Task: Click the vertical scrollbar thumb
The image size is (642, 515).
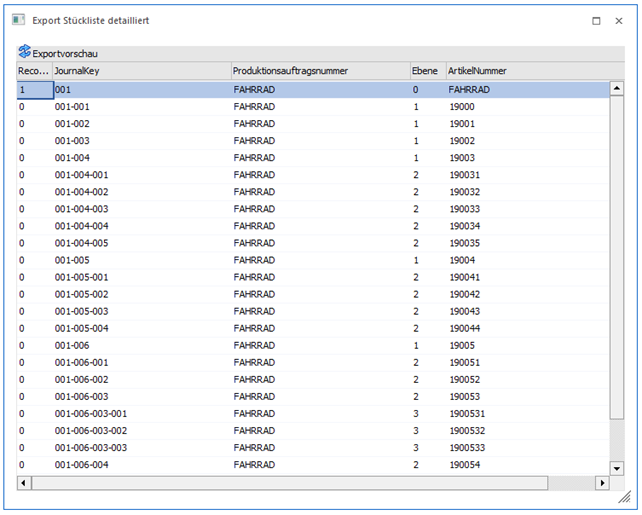Action: pyautogui.click(x=616, y=250)
